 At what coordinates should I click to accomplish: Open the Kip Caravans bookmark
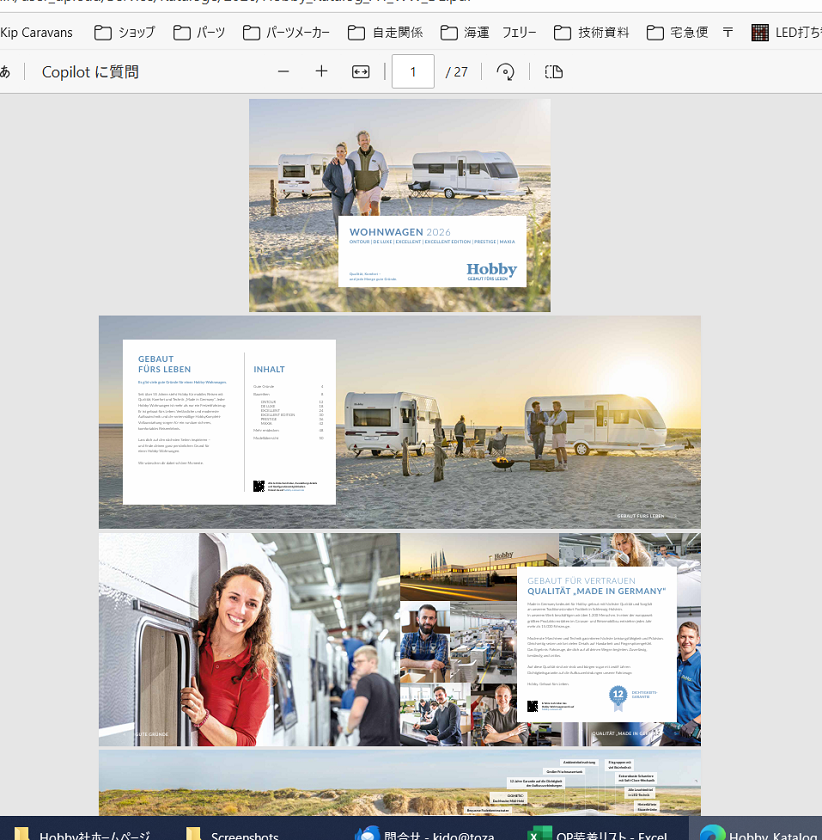[x=36, y=33]
